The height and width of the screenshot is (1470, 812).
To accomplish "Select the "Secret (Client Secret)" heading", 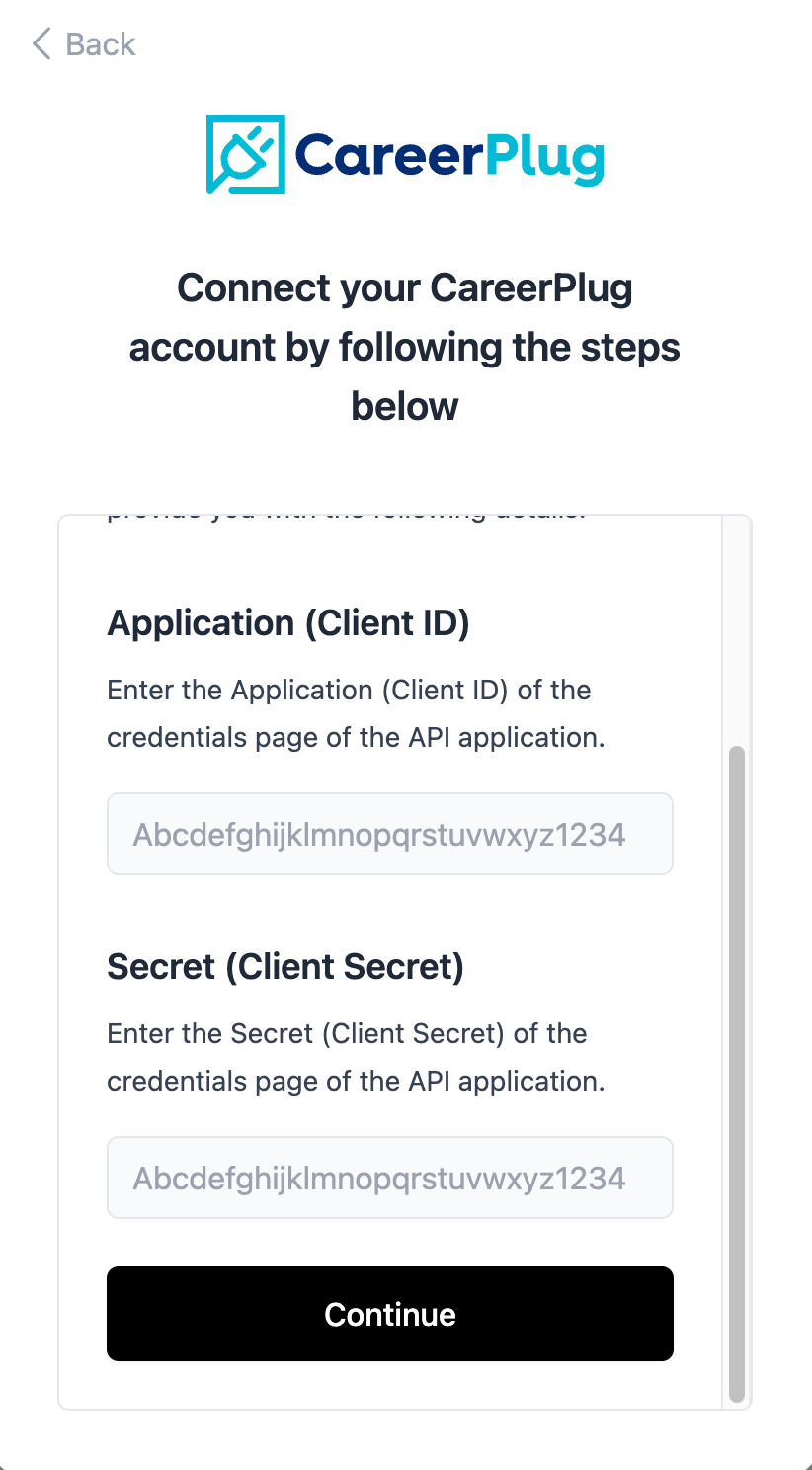I will pos(284,967).
